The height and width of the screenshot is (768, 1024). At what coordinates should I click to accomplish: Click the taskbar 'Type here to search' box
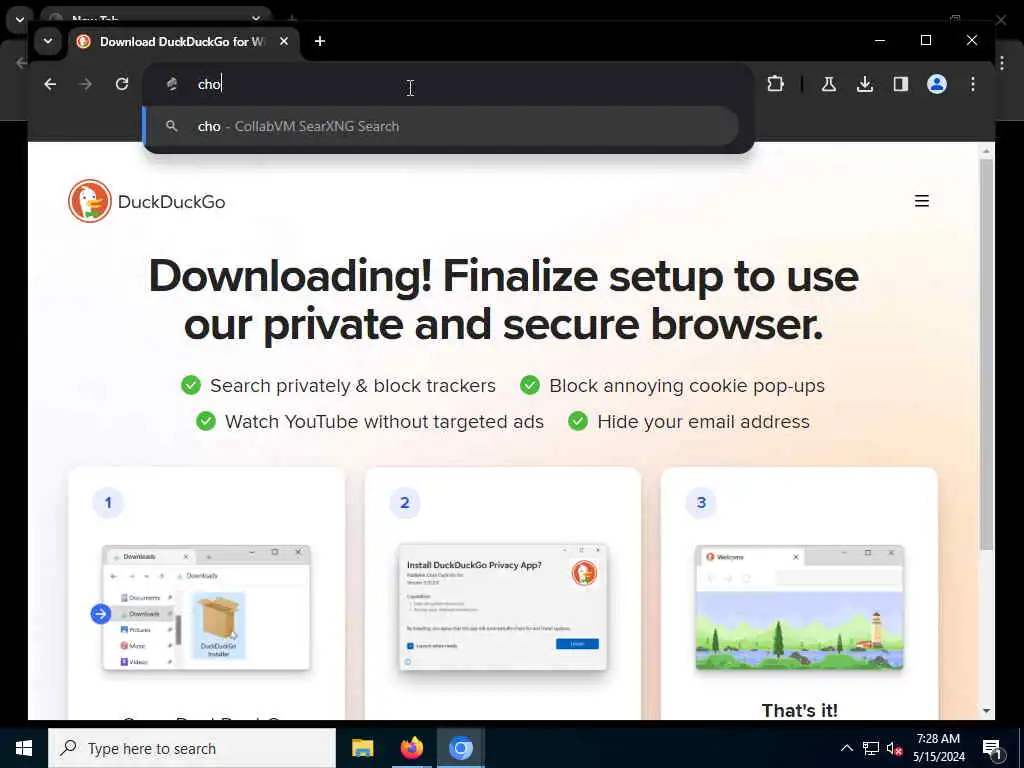tap(192, 748)
